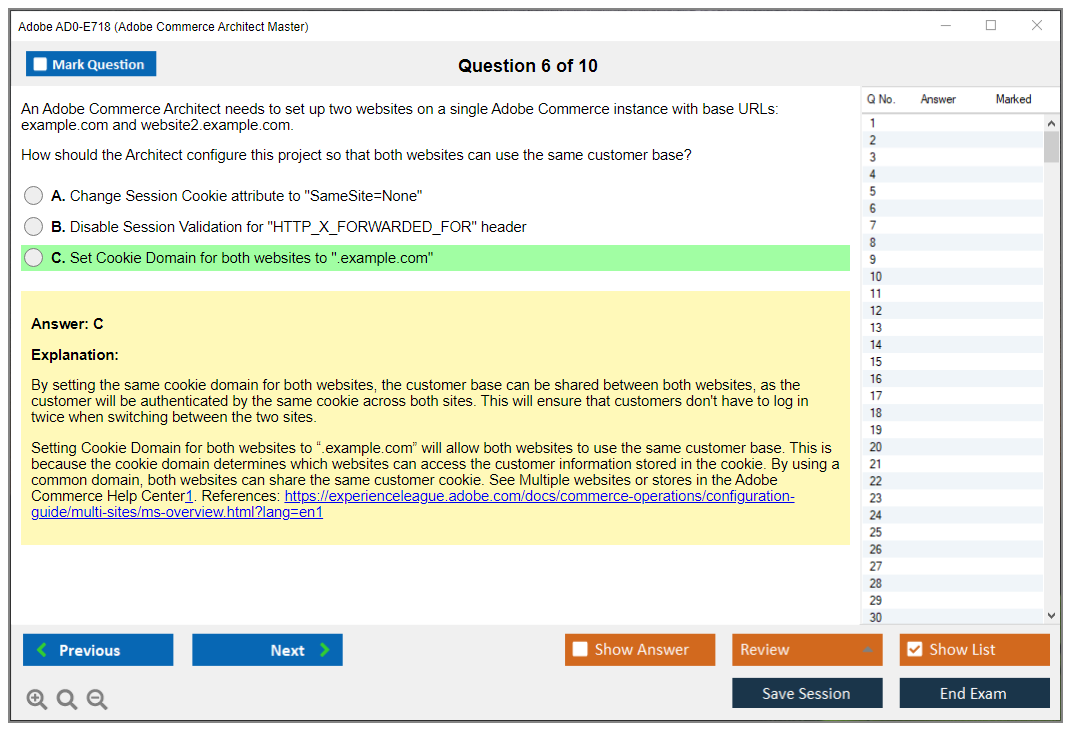1075x735 pixels.
Task: Enable the Show Answer checkbox
Action: tap(580, 650)
